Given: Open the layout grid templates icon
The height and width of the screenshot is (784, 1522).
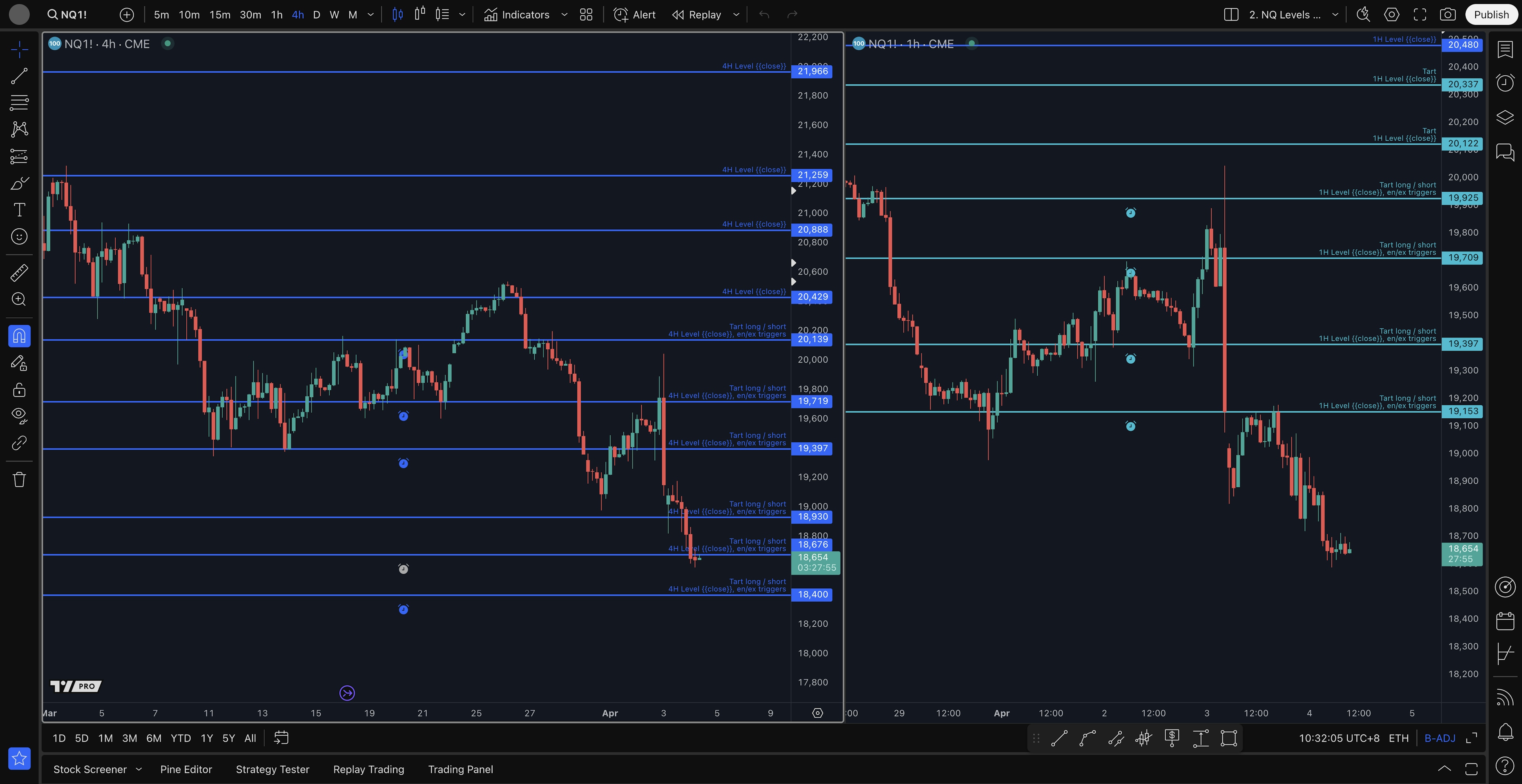Looking at the screenshot, I should [x=585, y=15].
